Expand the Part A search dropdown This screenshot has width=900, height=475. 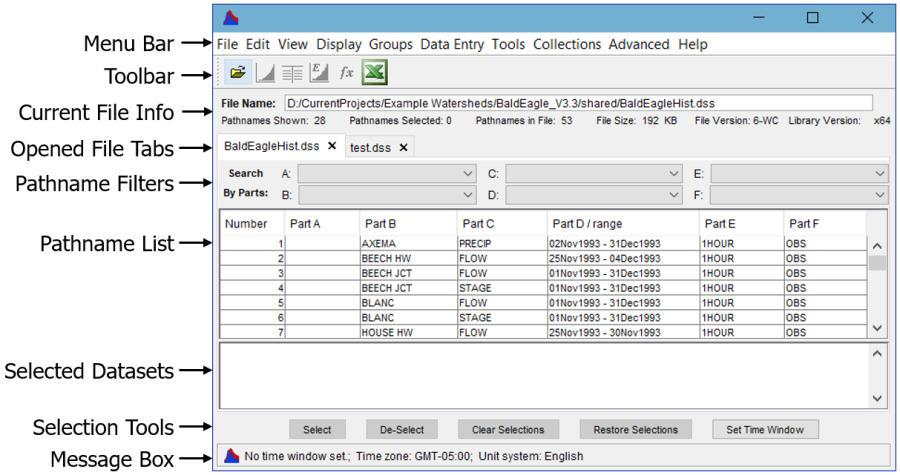click(x=387, y=174)
